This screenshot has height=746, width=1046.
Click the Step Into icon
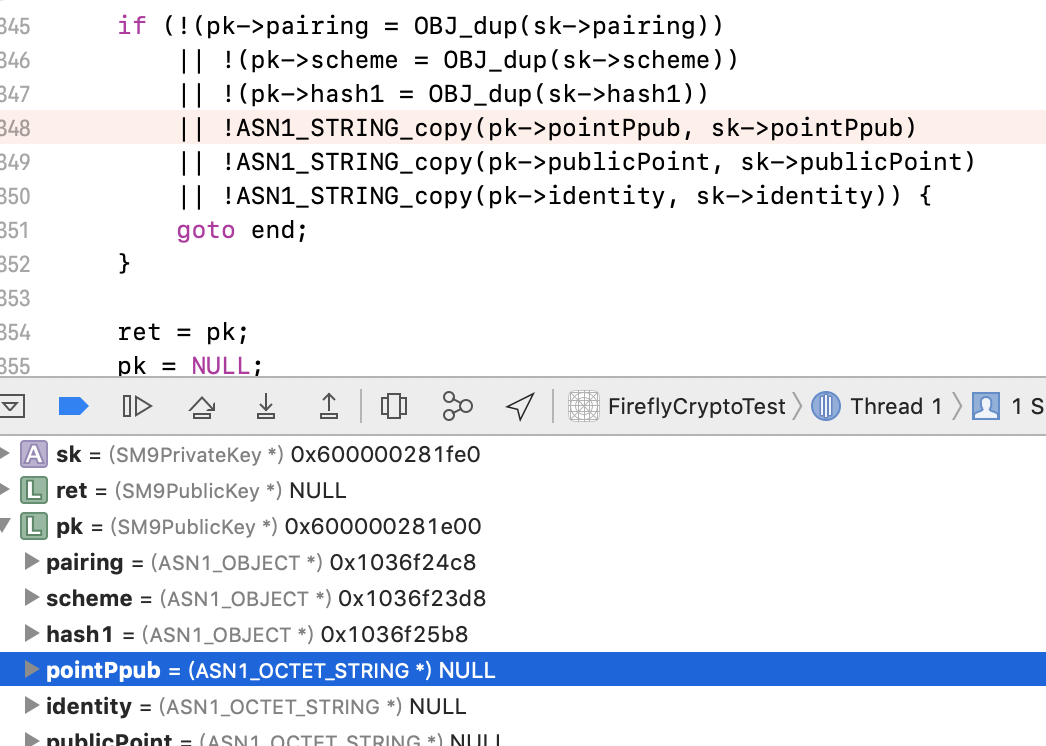[265, 406]
